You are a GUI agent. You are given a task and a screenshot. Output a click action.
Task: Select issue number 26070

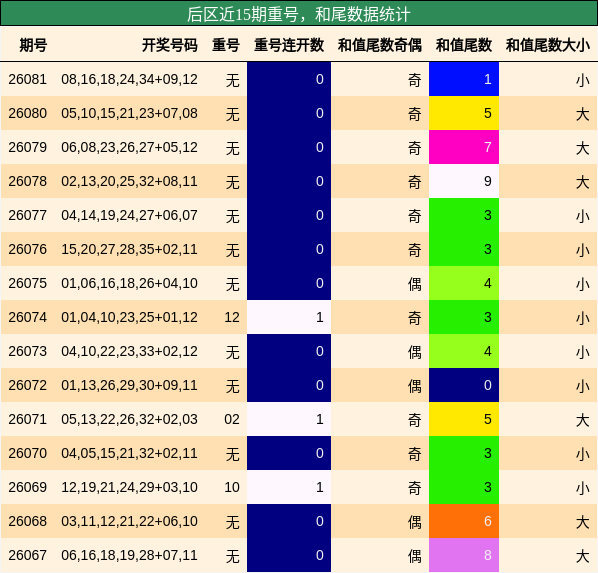click(27, 453)
